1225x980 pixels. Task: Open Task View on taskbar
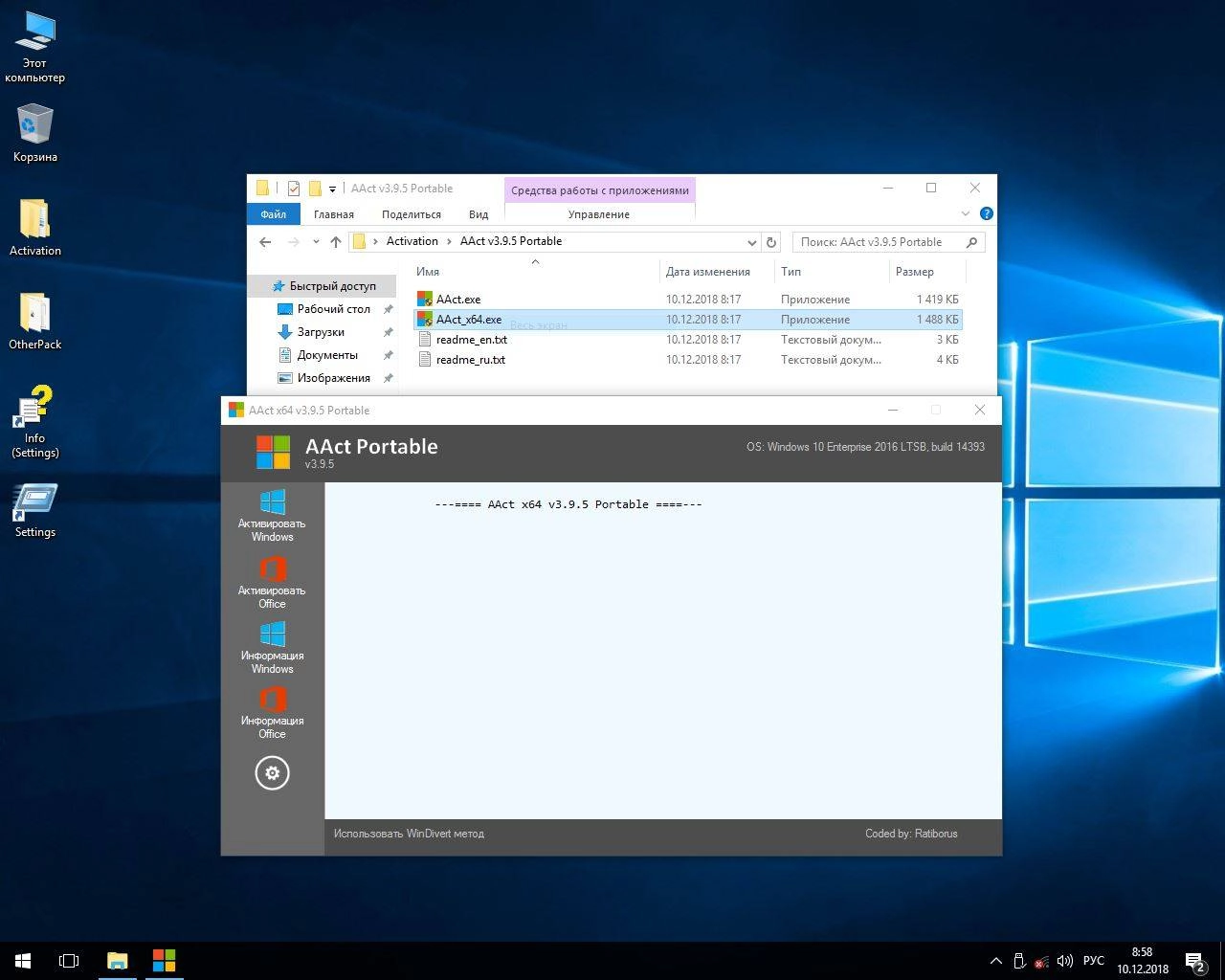pos(69,961)
